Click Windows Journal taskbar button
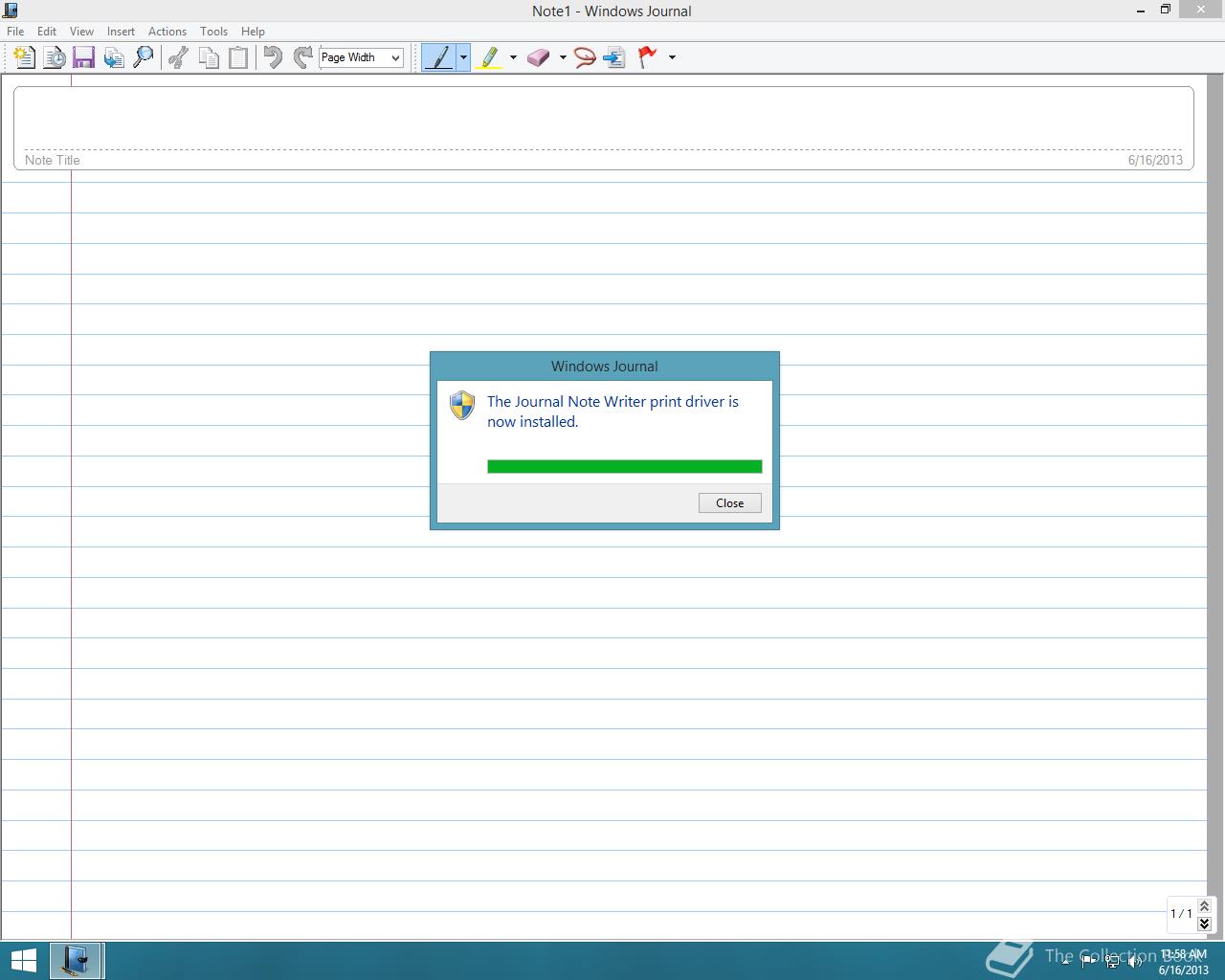Viewport: 1225px width, 980px height. click(76, 961)
